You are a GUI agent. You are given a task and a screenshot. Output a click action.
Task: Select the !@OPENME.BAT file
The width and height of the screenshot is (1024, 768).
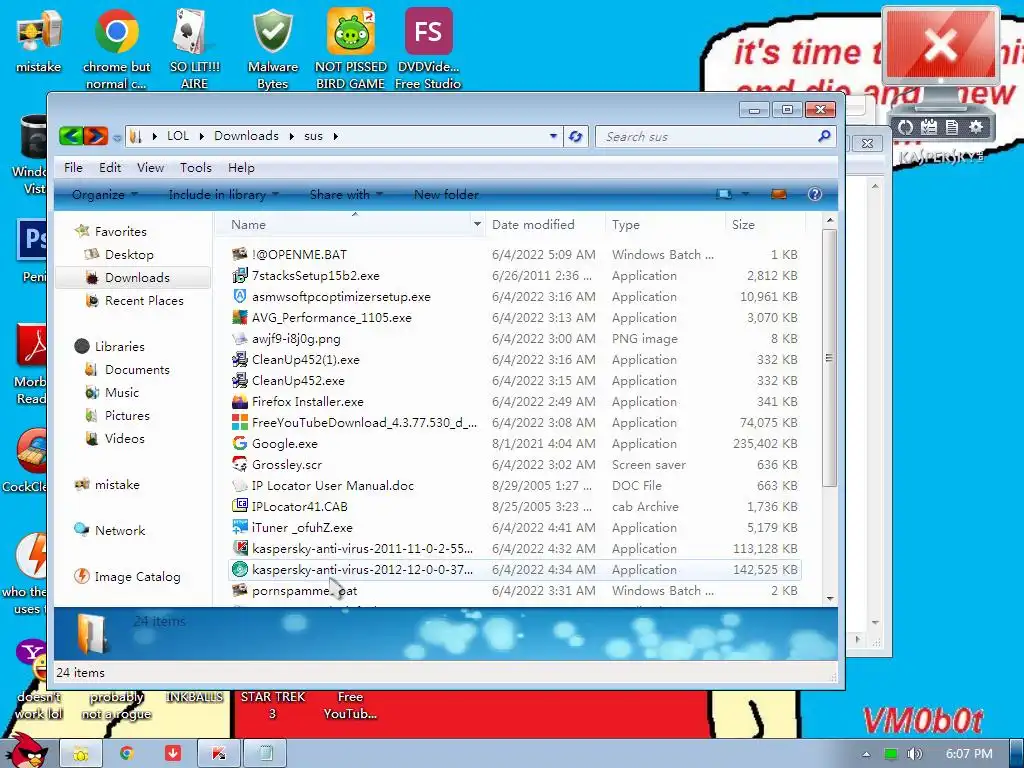coord(299,255)
